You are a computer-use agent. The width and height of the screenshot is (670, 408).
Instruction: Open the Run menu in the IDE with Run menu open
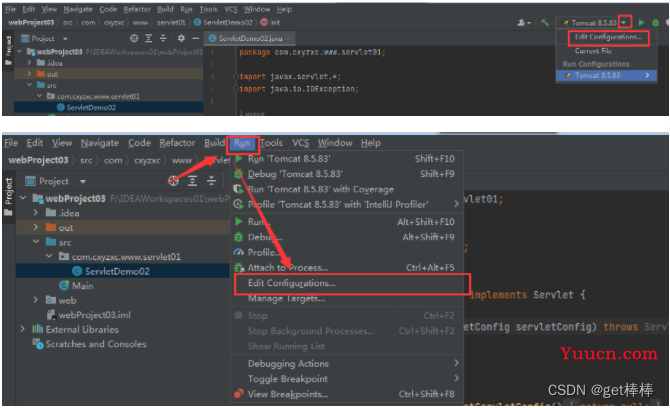(x=242, y=143)
